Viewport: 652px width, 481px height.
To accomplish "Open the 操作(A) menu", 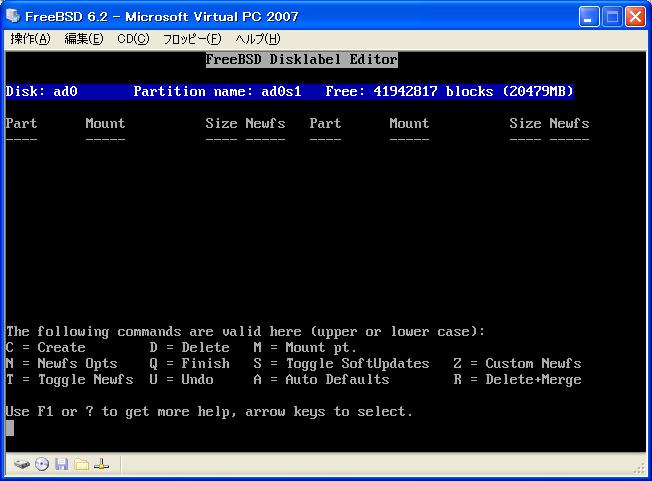I will coord(30,39).
